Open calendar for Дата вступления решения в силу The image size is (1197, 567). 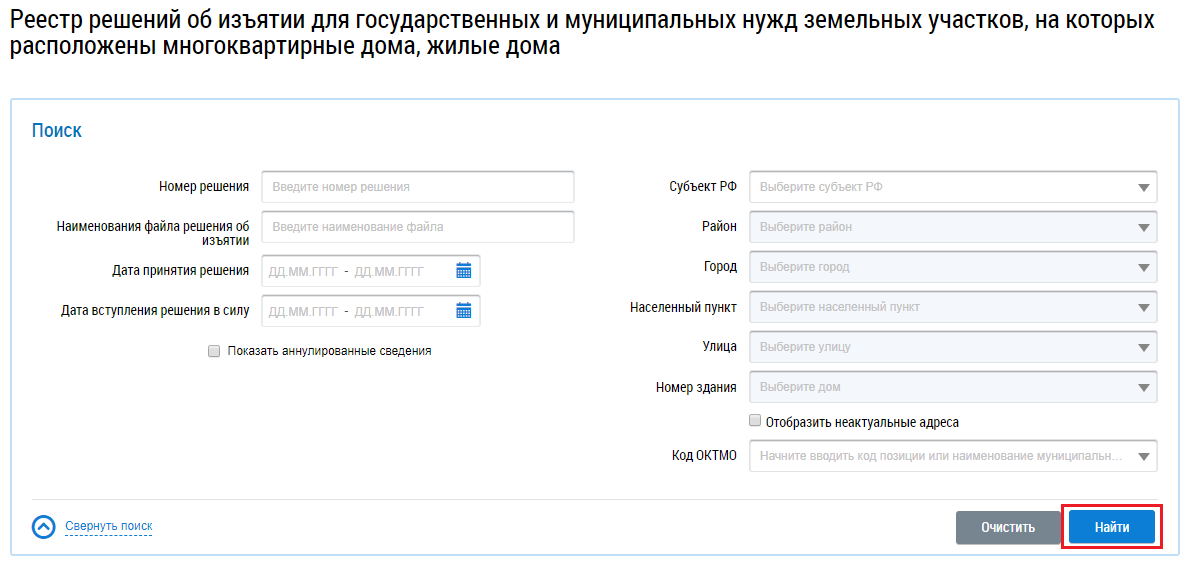point(463,311)
